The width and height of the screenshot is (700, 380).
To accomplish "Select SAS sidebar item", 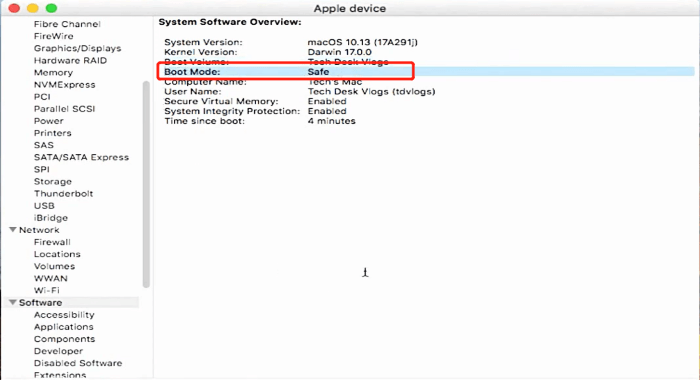I will [x=44, y=145].
